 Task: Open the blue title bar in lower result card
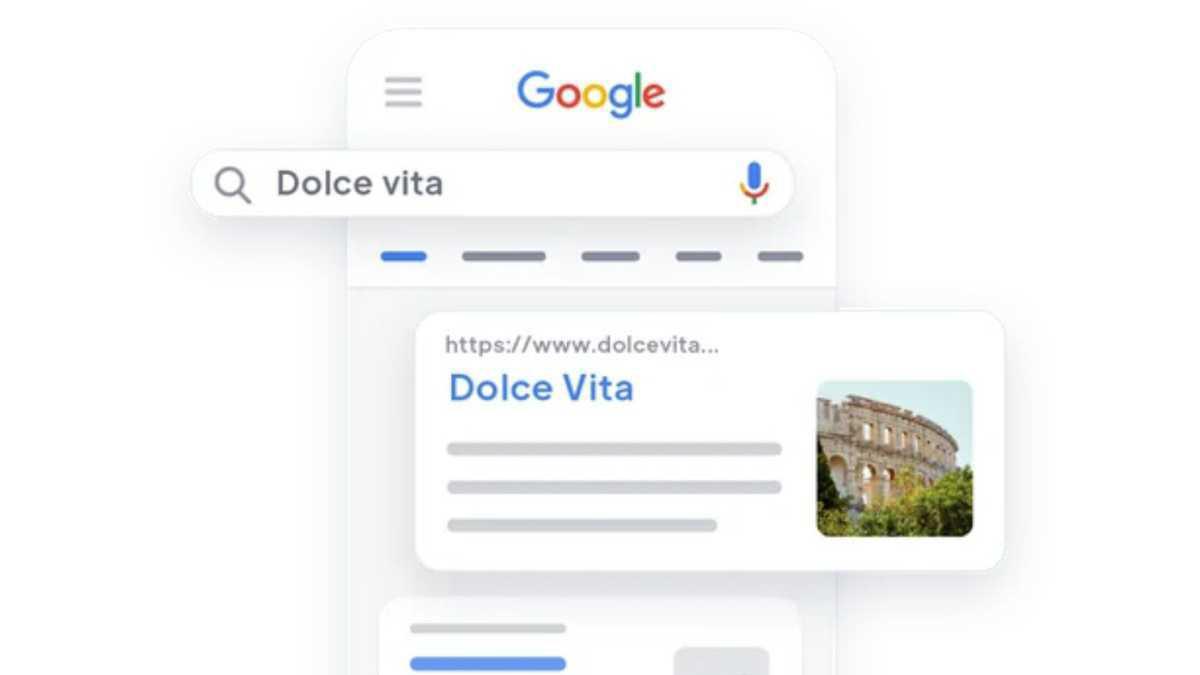coord(488,663)
